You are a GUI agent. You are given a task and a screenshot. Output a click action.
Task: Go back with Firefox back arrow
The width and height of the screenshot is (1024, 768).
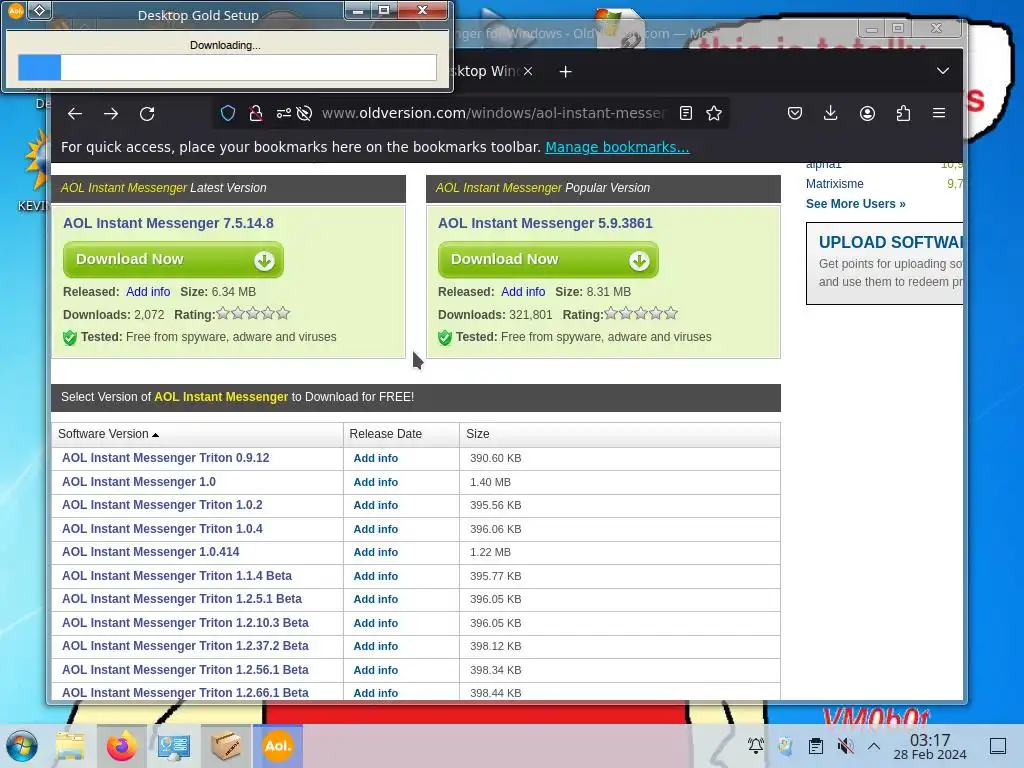(x=75, y=114)
